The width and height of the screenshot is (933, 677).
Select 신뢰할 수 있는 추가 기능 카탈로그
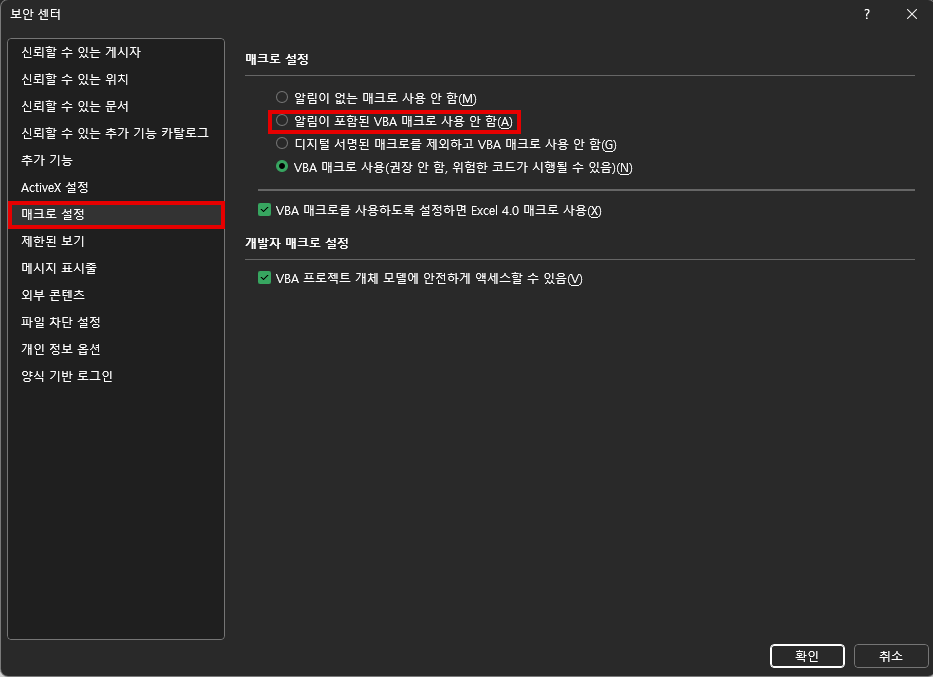click(116, 133)
